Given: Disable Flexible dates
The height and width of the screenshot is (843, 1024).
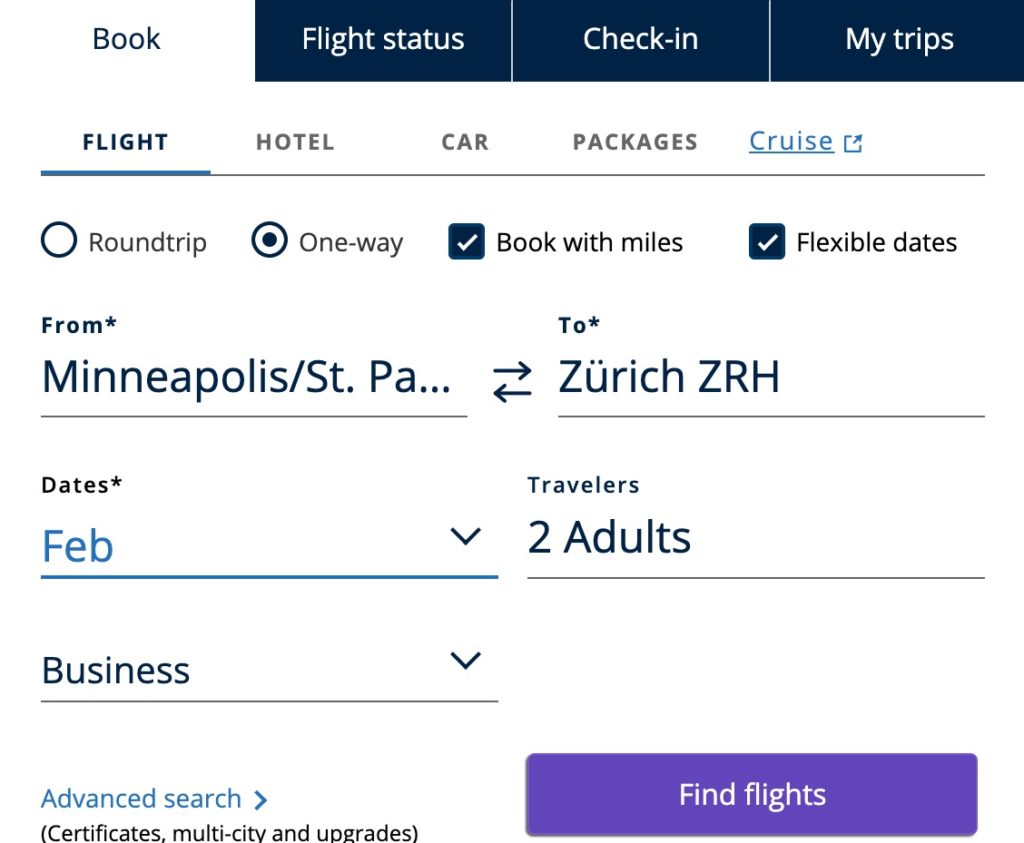Looking at the screenshot, I should coord(766,242).
